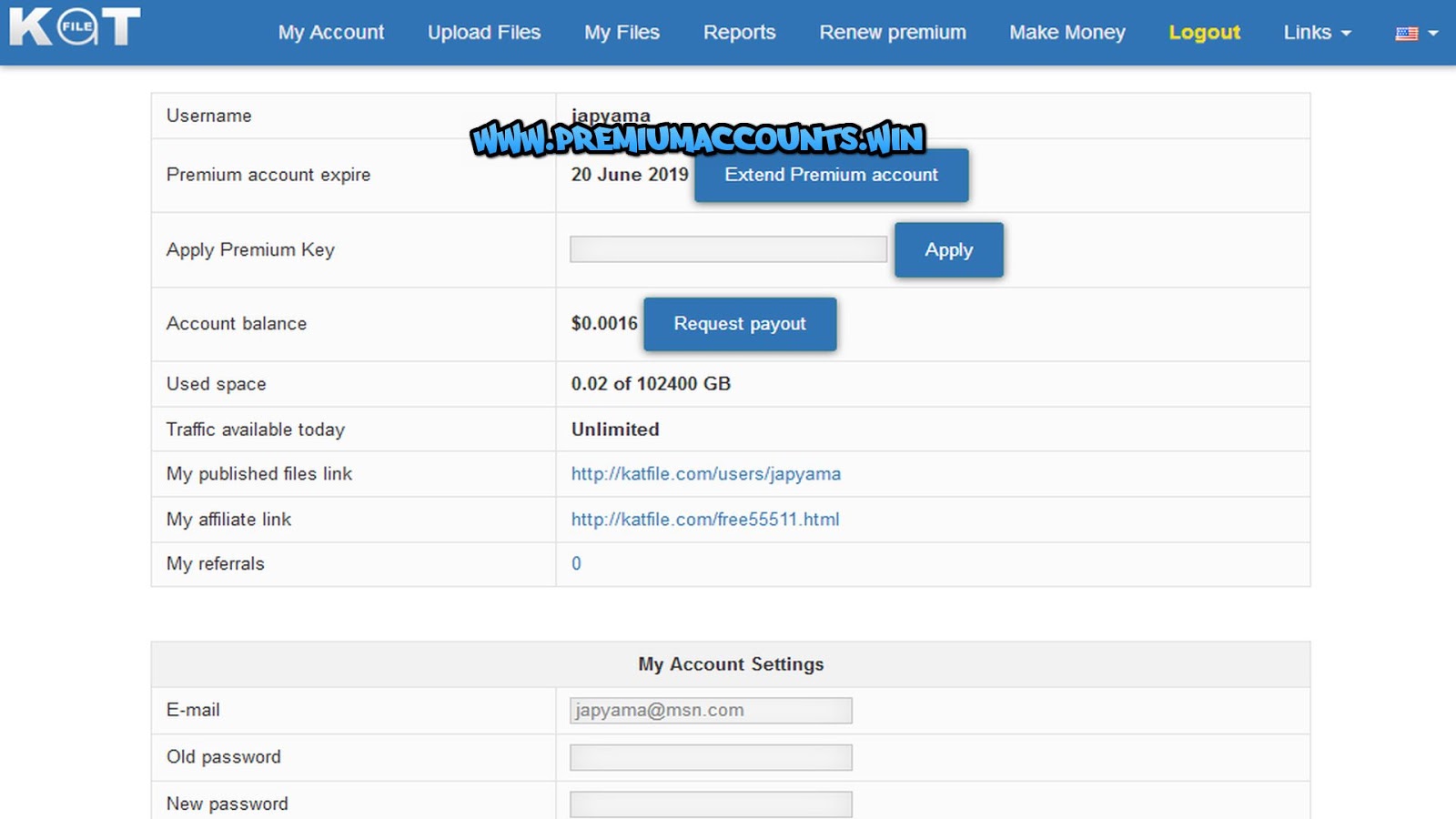Screen dimensions: 1456x819
Task: Click the Used space label
Action: click(217, 384)
